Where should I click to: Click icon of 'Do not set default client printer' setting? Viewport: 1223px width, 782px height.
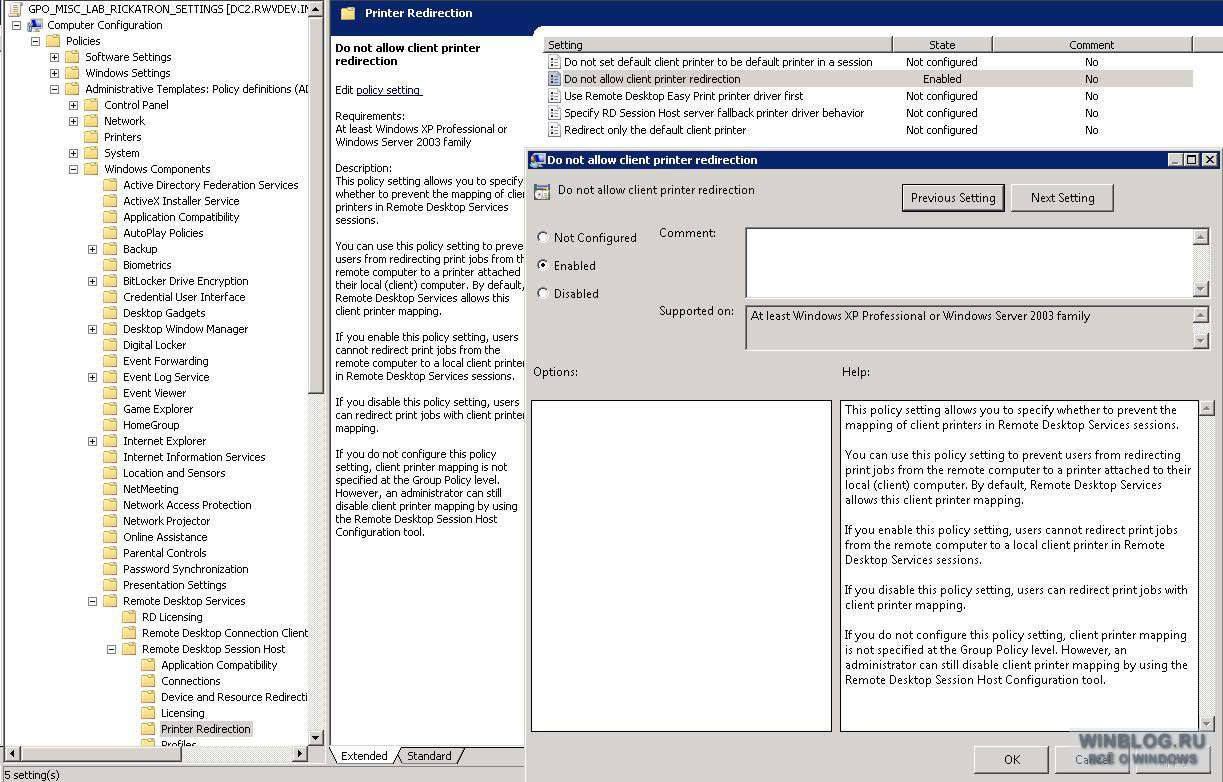(x=554, y=62)
